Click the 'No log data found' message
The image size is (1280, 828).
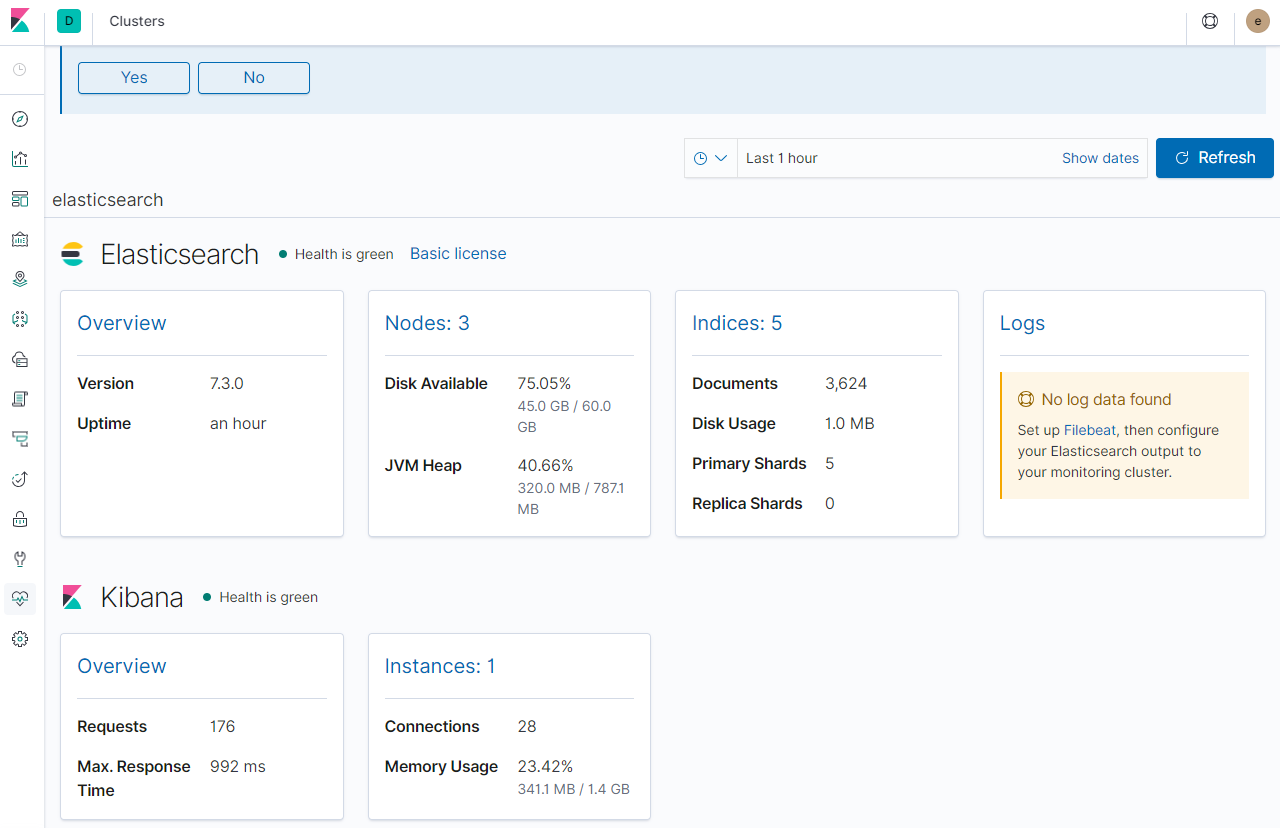pyautogui.click(x=1106, y=400)
